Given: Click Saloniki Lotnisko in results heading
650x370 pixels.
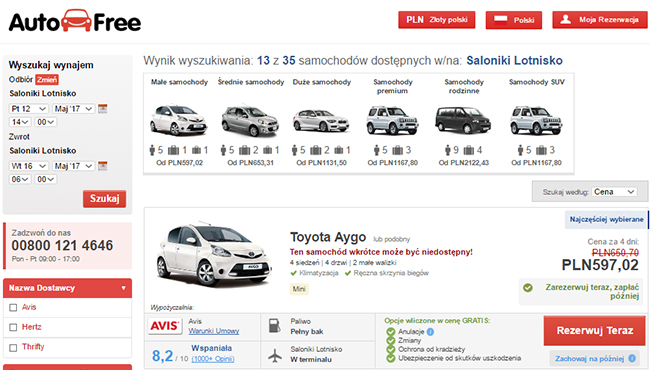Looking at the screenshot, I should [514, 60].
